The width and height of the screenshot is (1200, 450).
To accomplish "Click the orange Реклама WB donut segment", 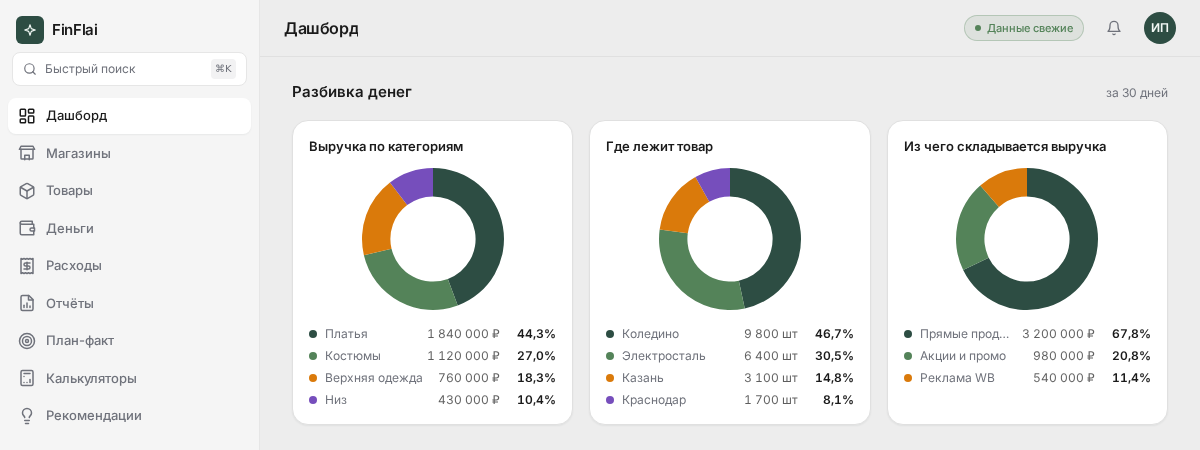I will point(1007,186).
